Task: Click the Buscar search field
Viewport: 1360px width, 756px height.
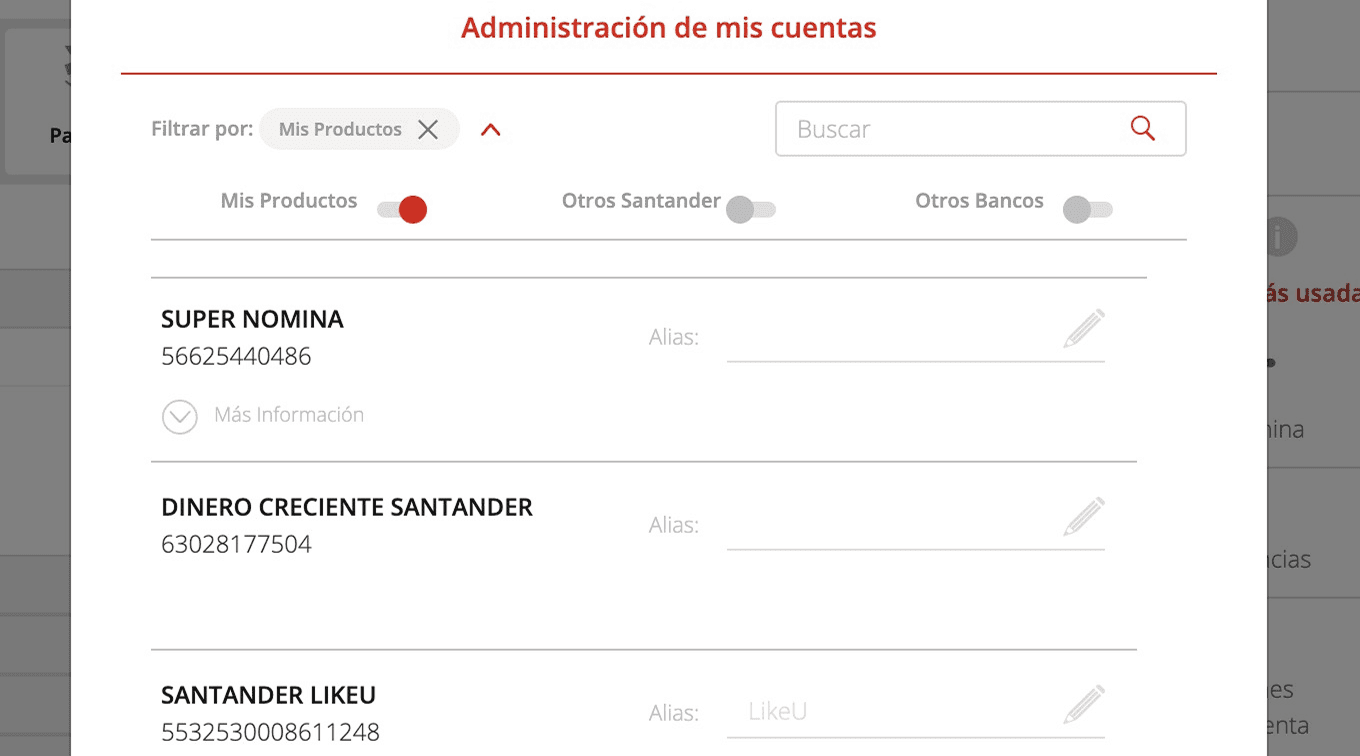Action: click(x=980, y=129)
